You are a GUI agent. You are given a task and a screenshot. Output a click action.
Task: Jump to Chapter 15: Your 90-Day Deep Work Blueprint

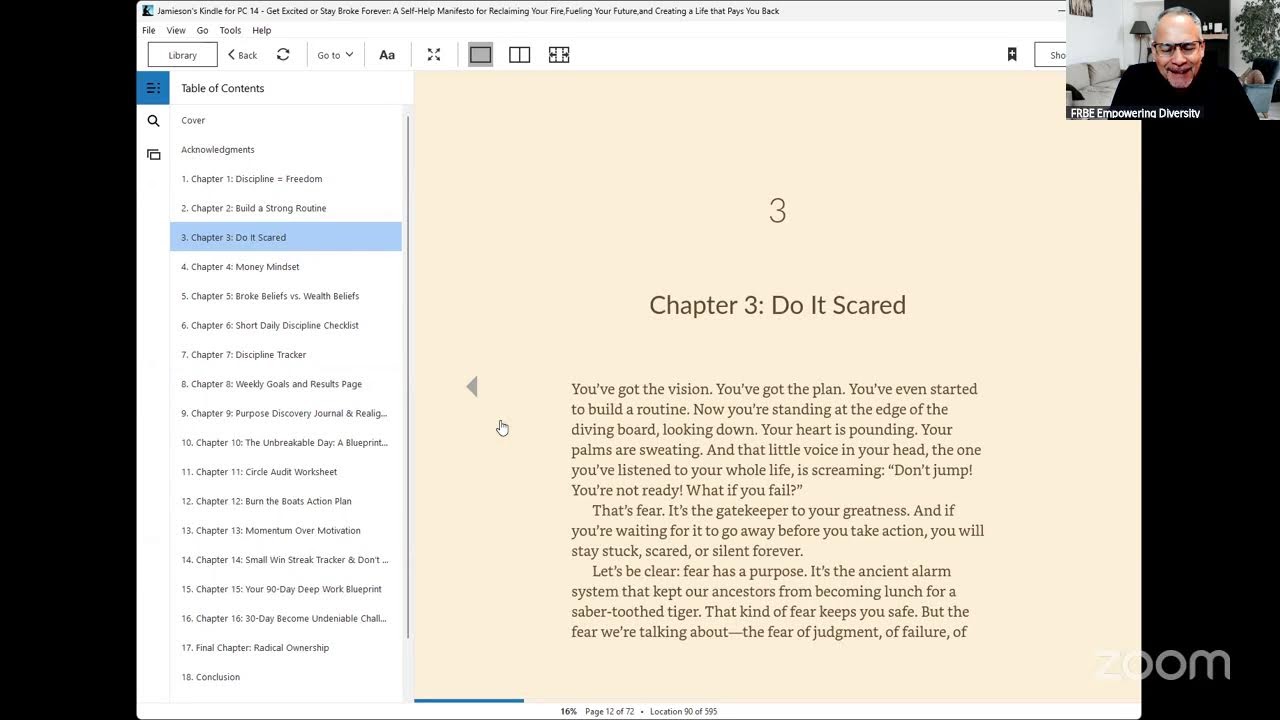pyautogui.click(x=285, y=589)
